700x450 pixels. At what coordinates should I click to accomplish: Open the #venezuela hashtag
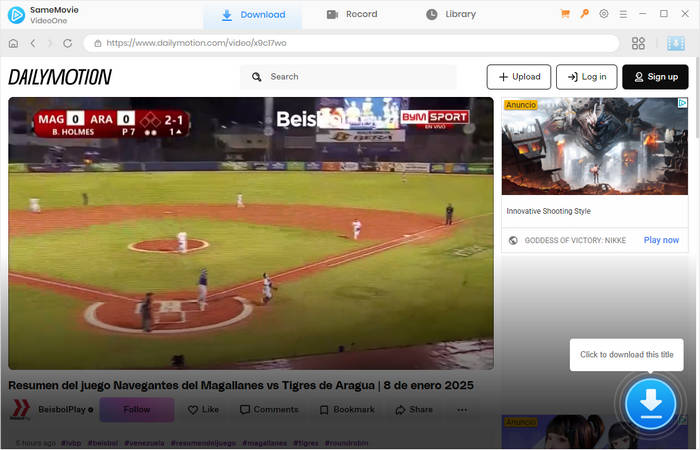coord(144,443)
